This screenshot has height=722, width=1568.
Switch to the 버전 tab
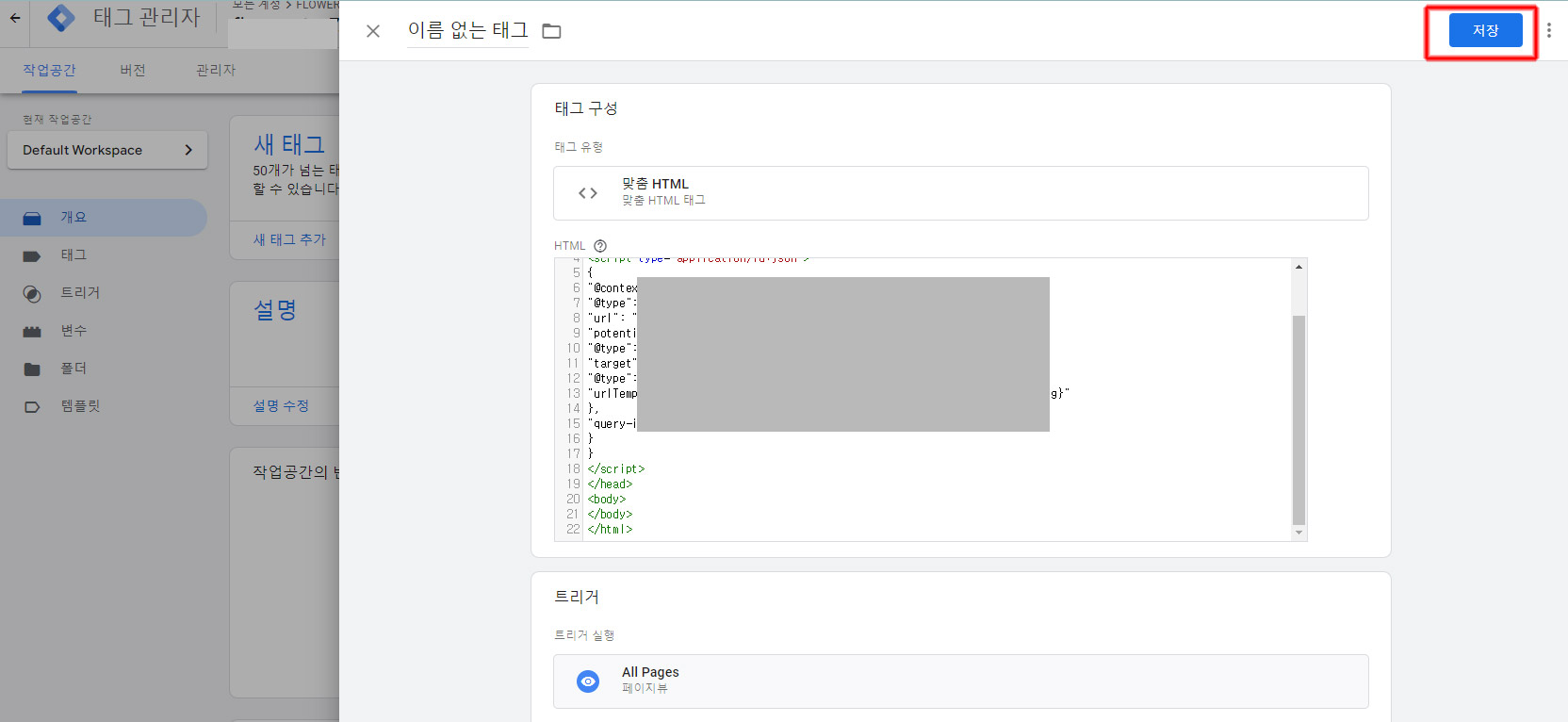coord(133,70)
